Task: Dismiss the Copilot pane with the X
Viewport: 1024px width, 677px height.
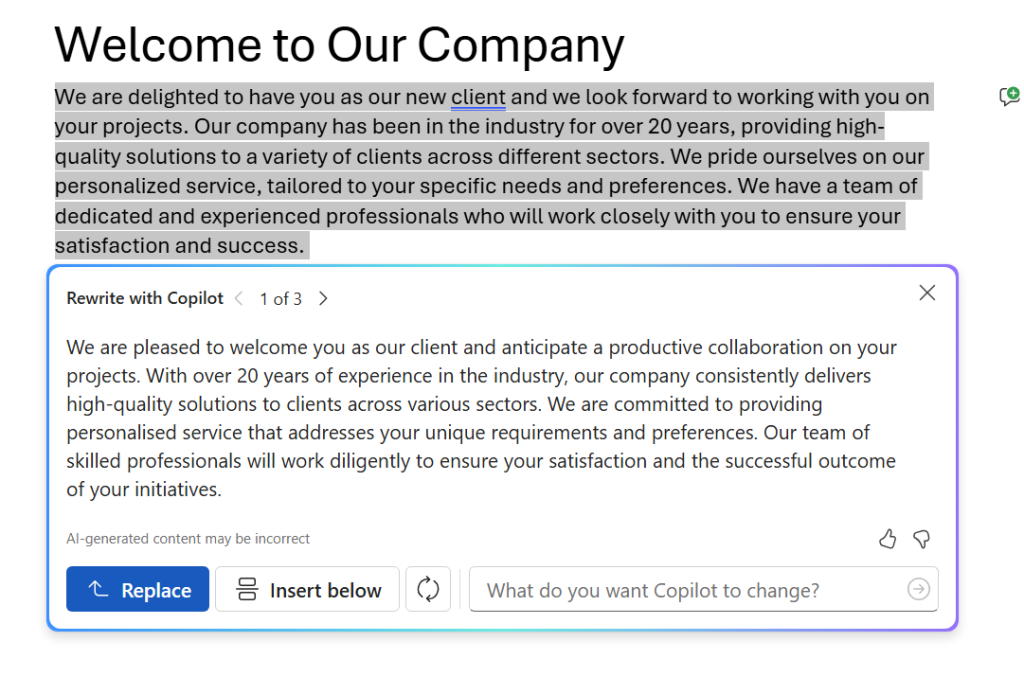Action: tap(927, 292)
